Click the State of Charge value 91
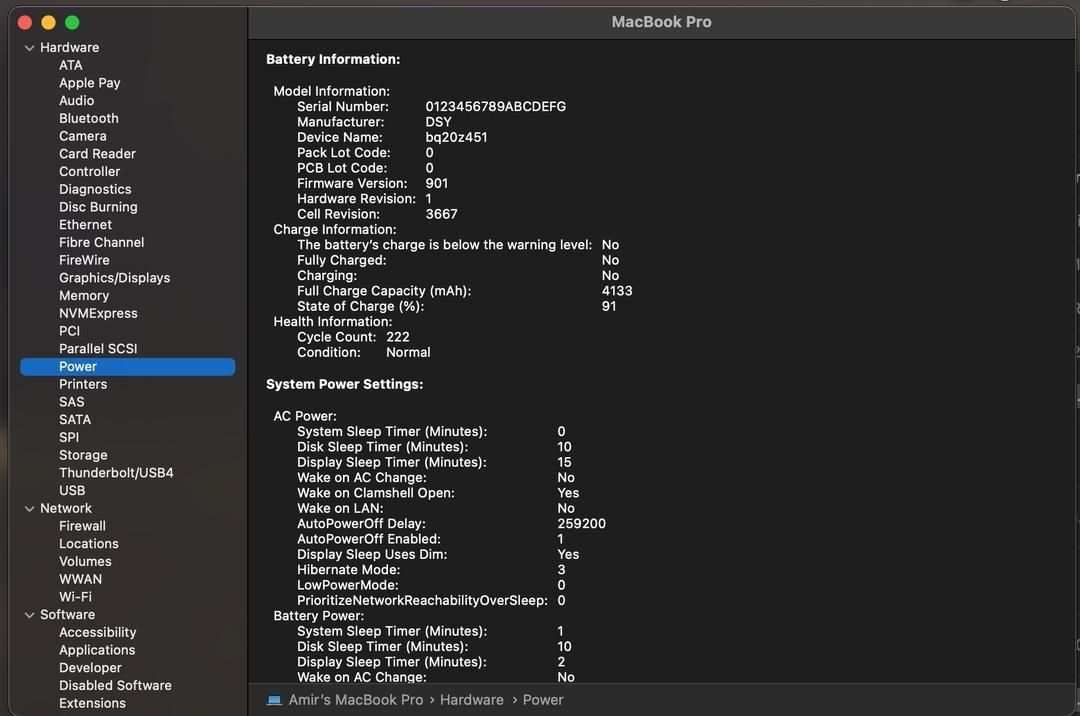Viewport: 1080px width, 716px height. coord(609,306)
